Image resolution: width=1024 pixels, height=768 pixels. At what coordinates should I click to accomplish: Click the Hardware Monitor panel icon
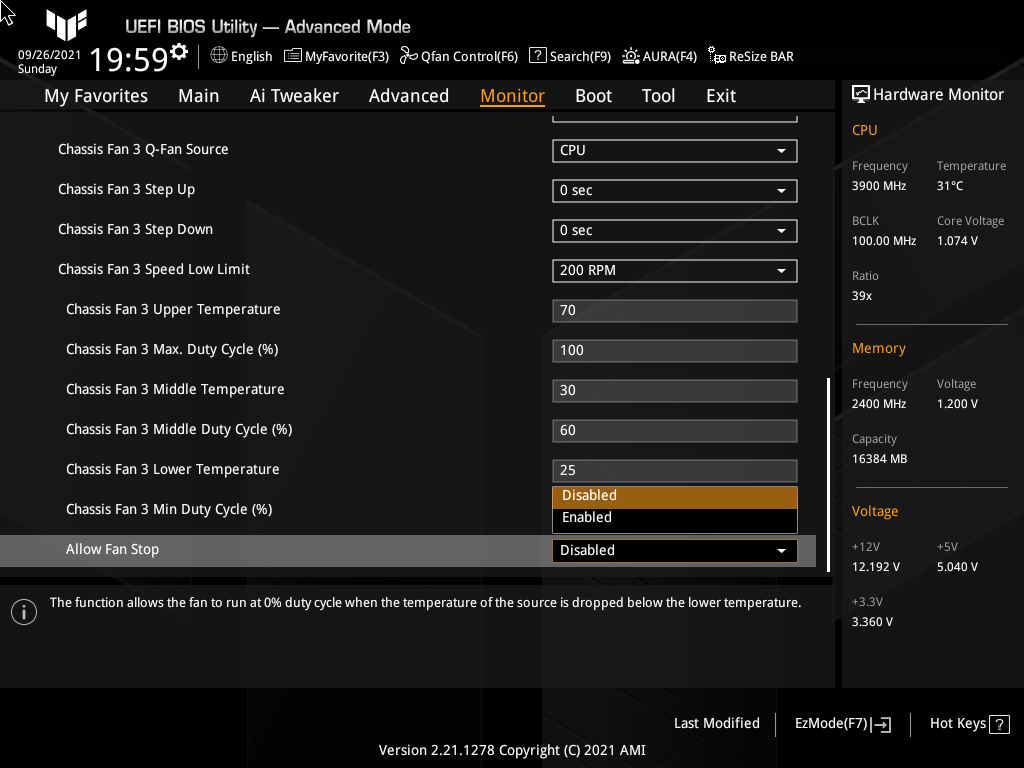861,93
